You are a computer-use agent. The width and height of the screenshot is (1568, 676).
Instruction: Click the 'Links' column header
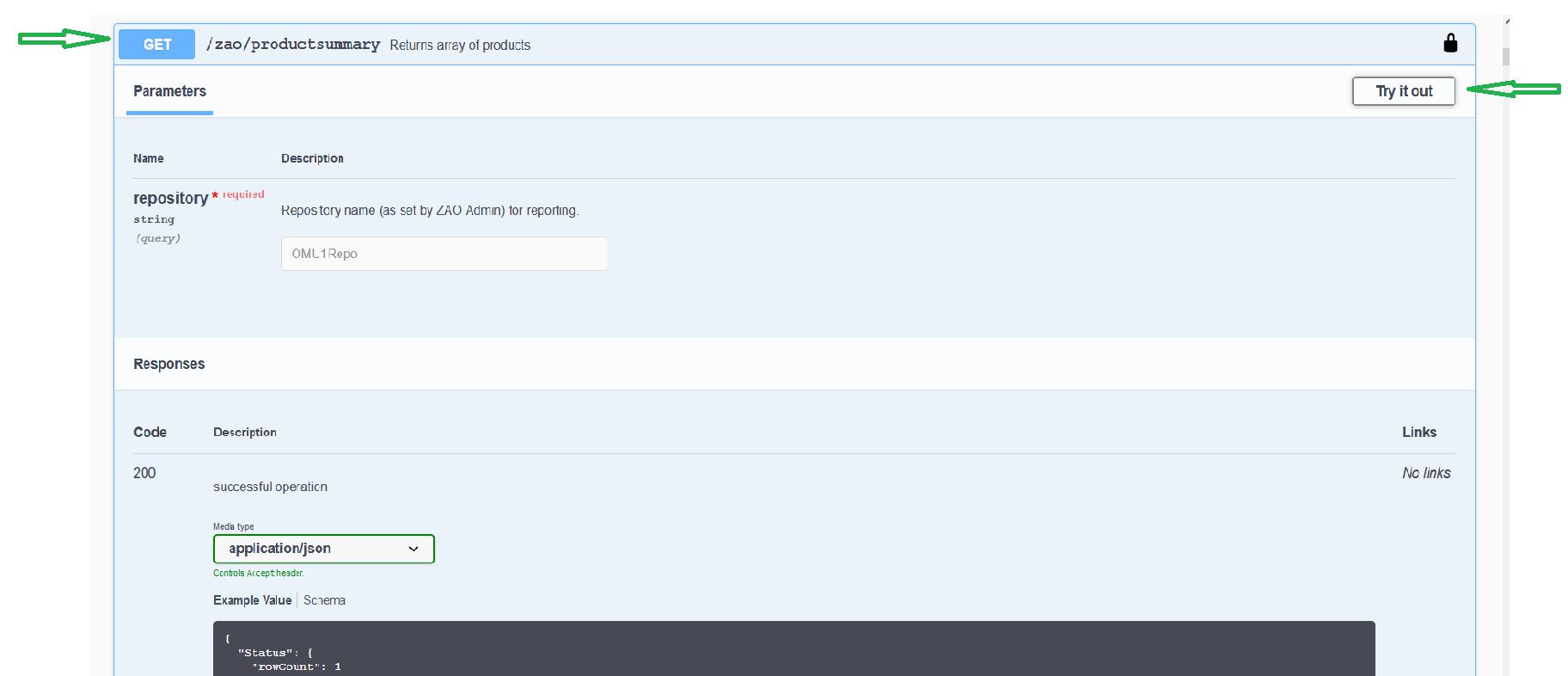1419,432
